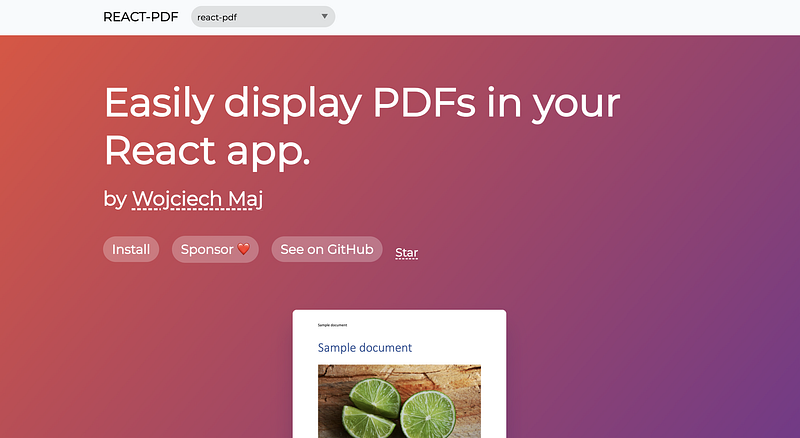Click the REACT-PDF site title

pyautogui.click(x=141, y=17)
